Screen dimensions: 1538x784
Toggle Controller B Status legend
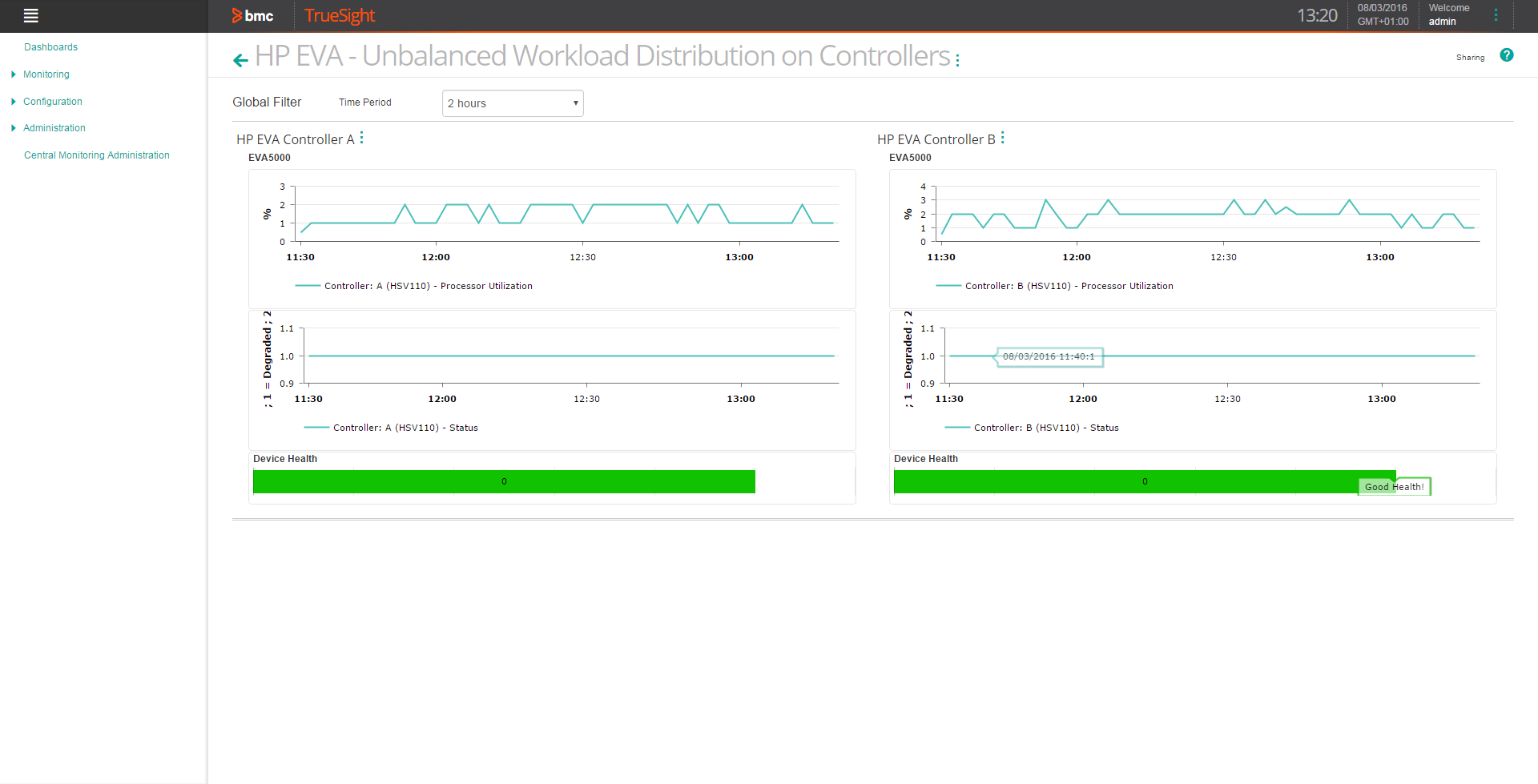coord(1032,428)
